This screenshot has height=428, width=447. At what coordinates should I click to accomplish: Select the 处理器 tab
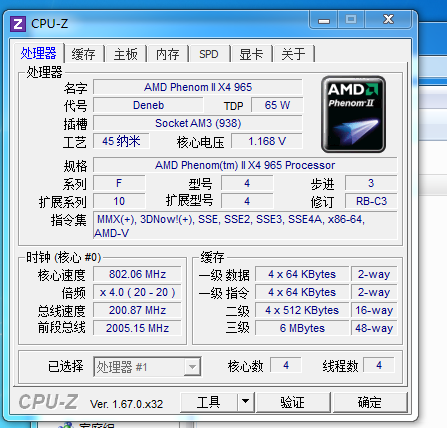pyautogui.click(x=38, y=53)
